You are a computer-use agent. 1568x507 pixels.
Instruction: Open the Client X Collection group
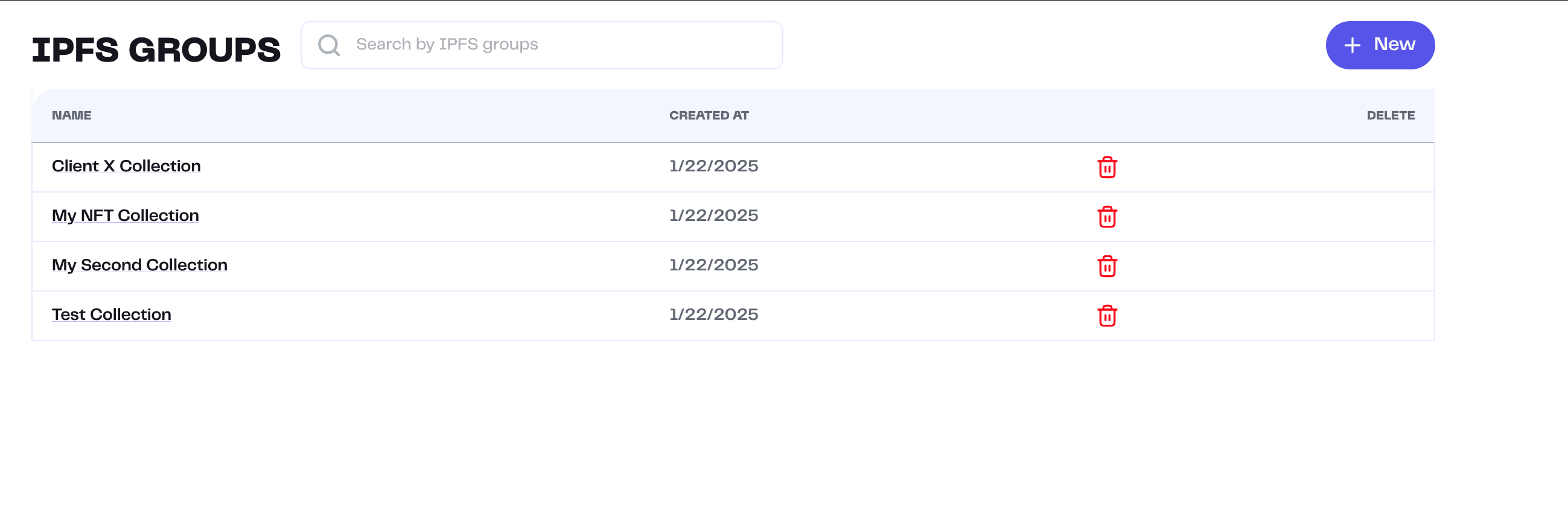tap(126, 165)
